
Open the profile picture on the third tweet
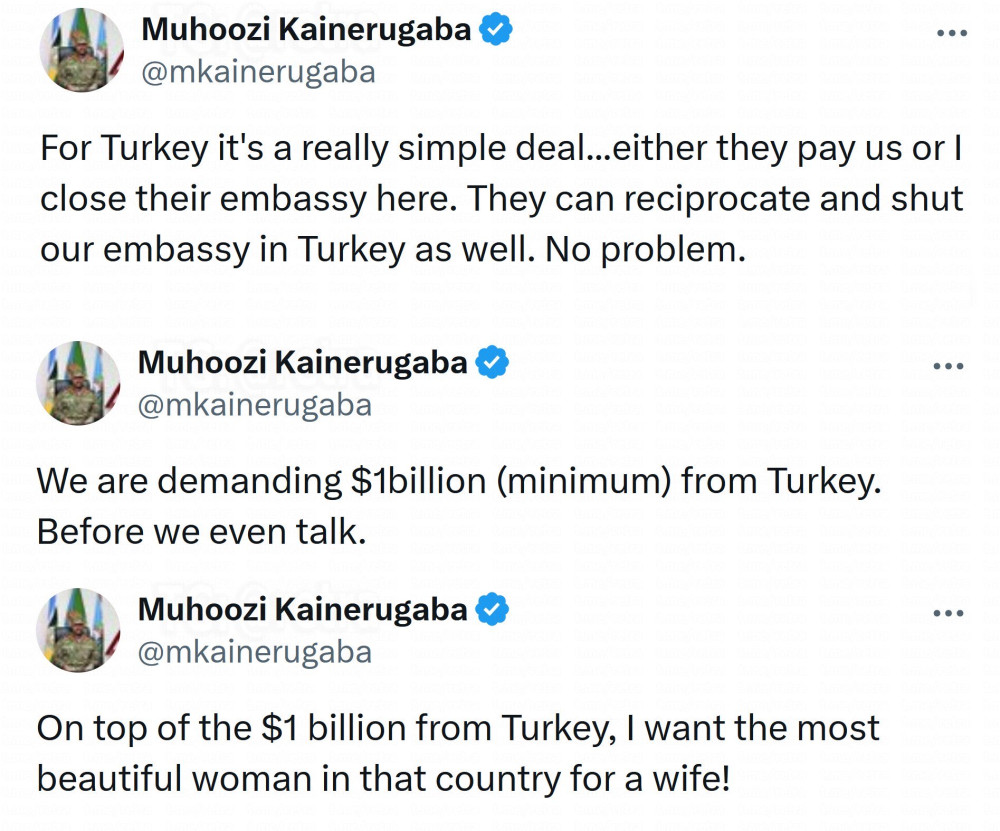coord(78,631)
